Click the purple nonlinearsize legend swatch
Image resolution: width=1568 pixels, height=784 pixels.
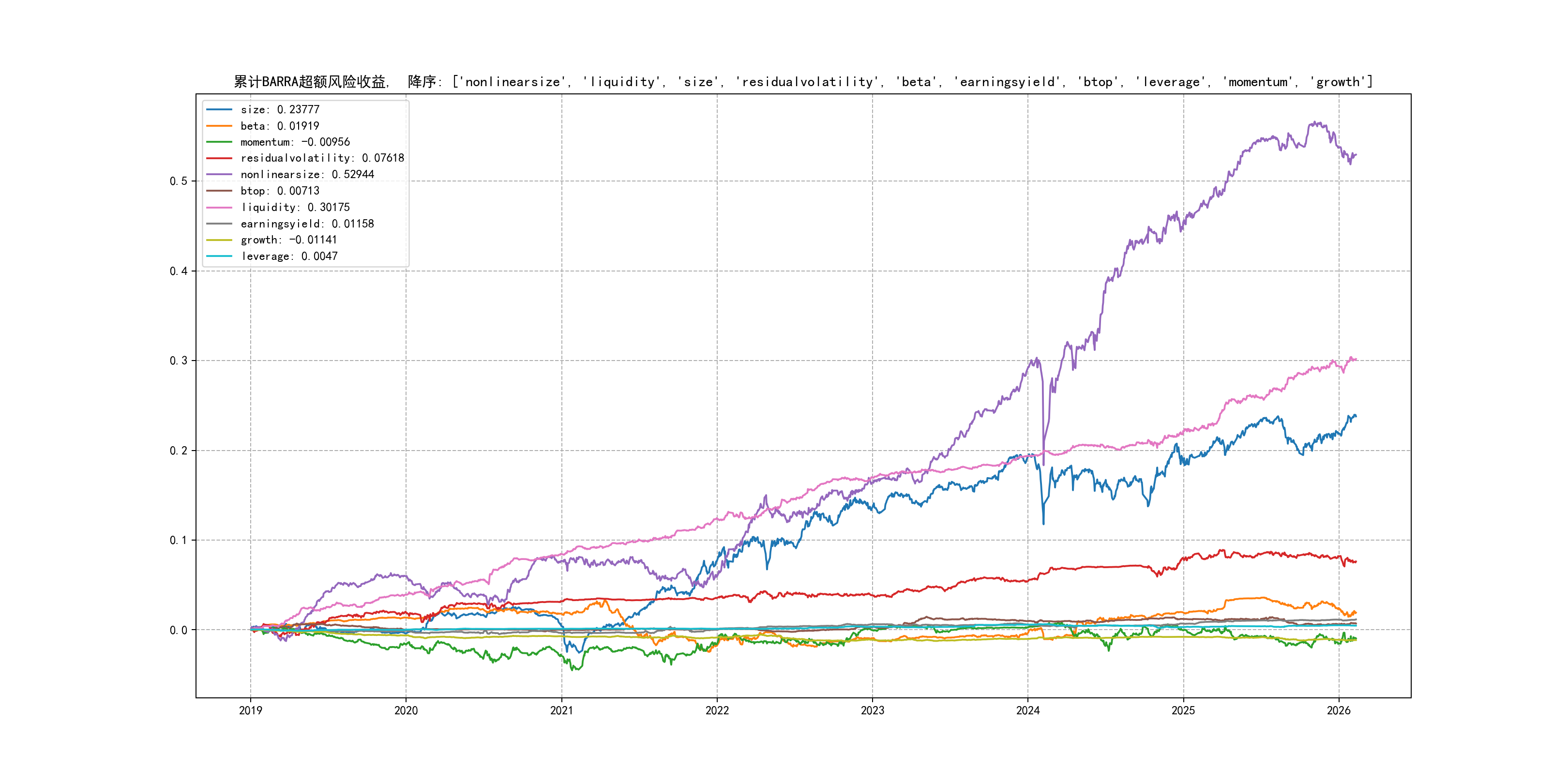click(219, 175)
